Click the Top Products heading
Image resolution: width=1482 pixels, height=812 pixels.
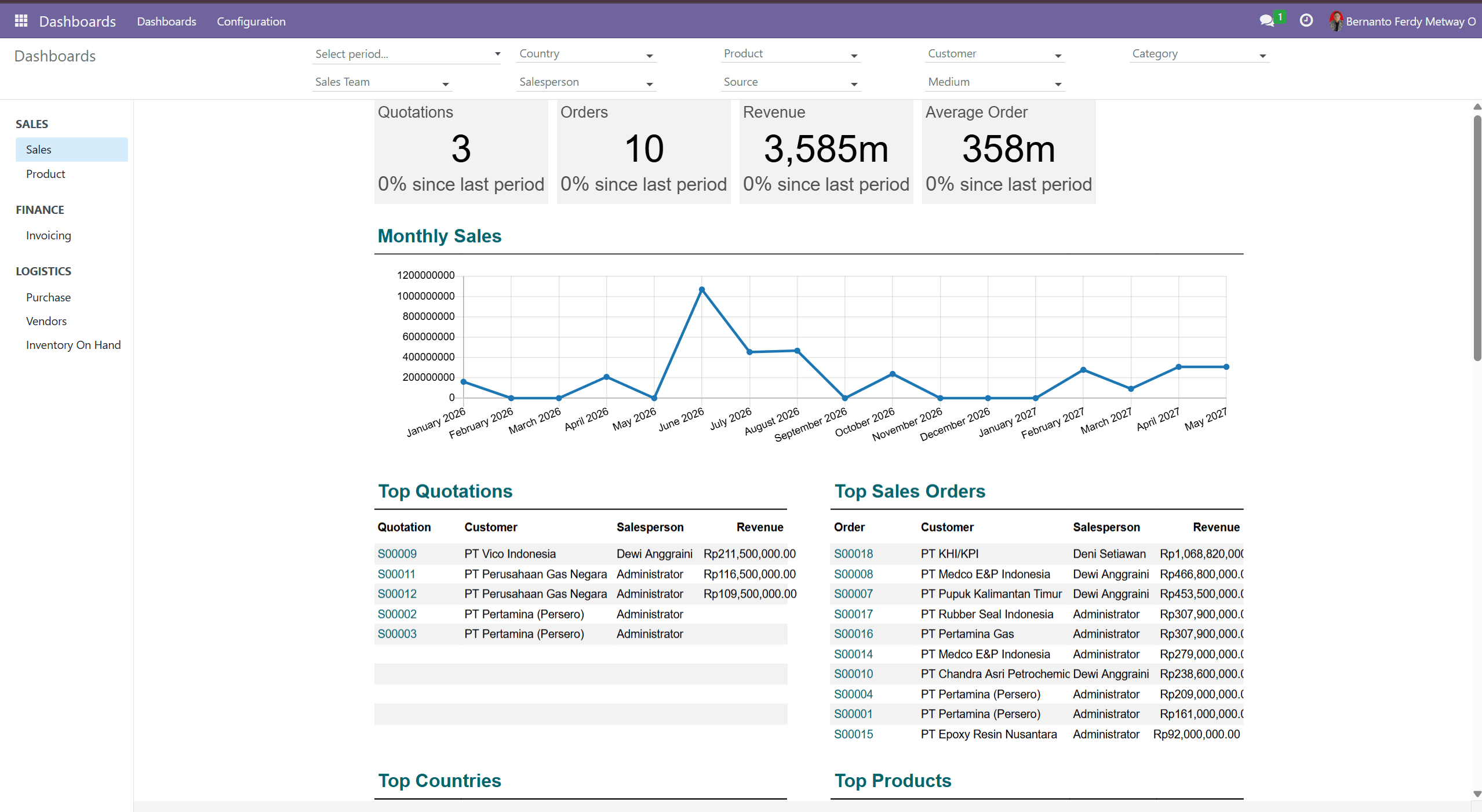click(893, 781)
